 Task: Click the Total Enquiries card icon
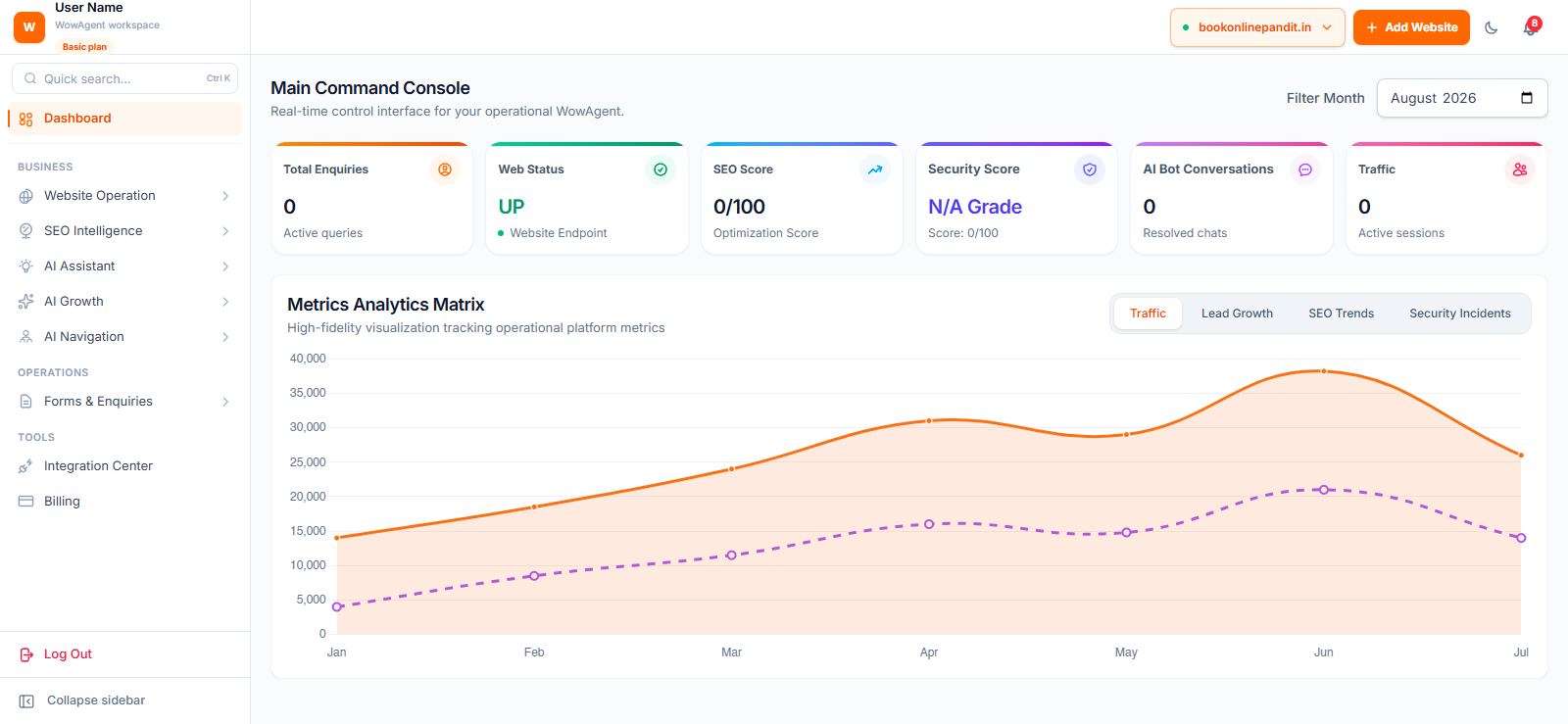coord(445,169)
